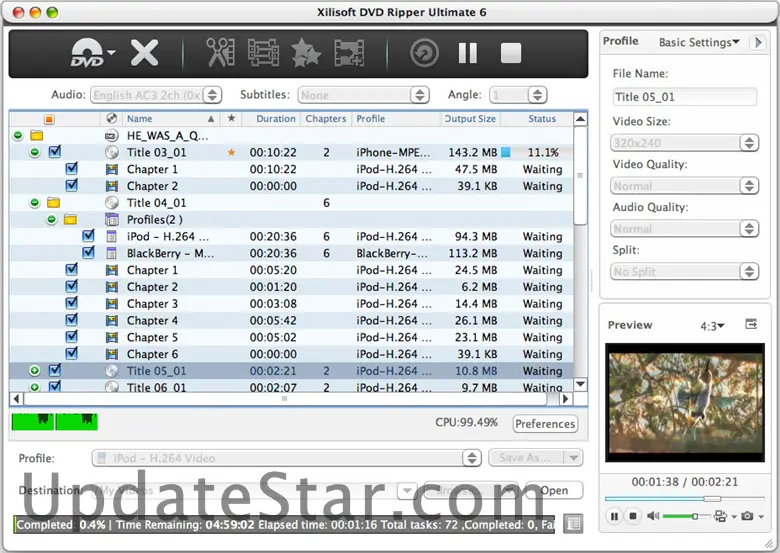
Task: Click the horizontal scroll-right arrow
Action: [x=566, y=399]
